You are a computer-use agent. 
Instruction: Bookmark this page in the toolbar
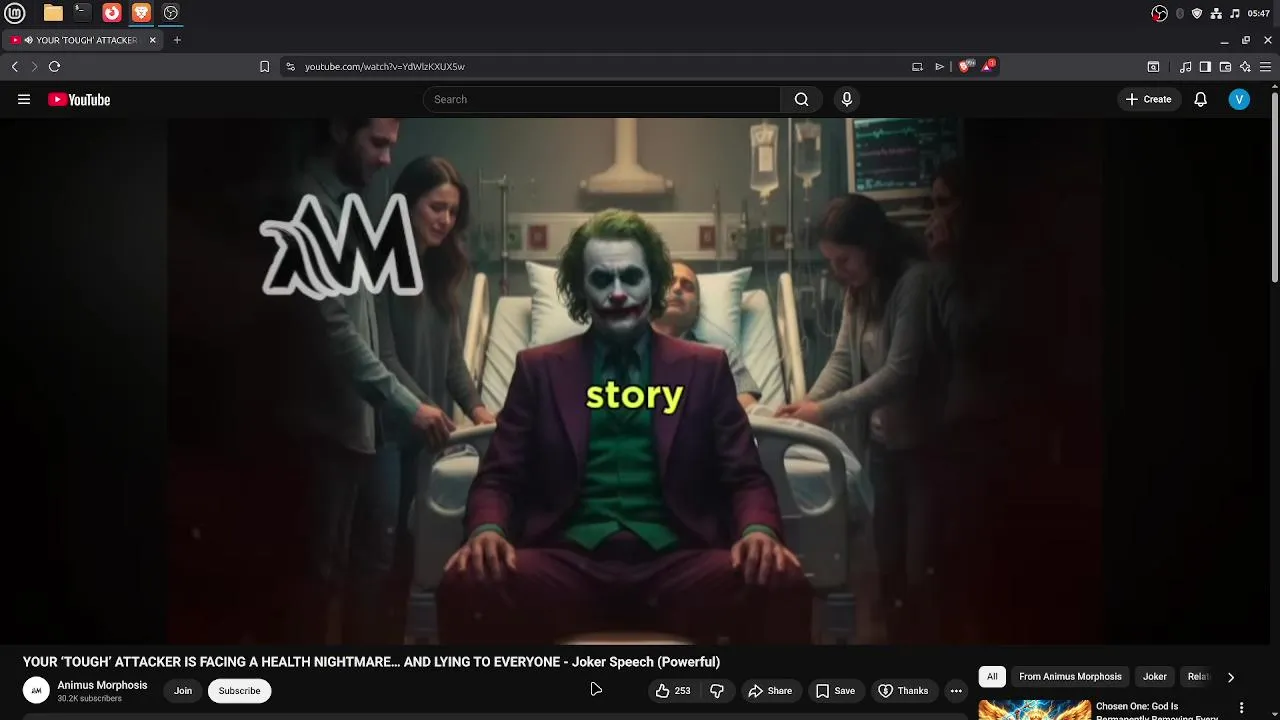[x=264, y=66]
